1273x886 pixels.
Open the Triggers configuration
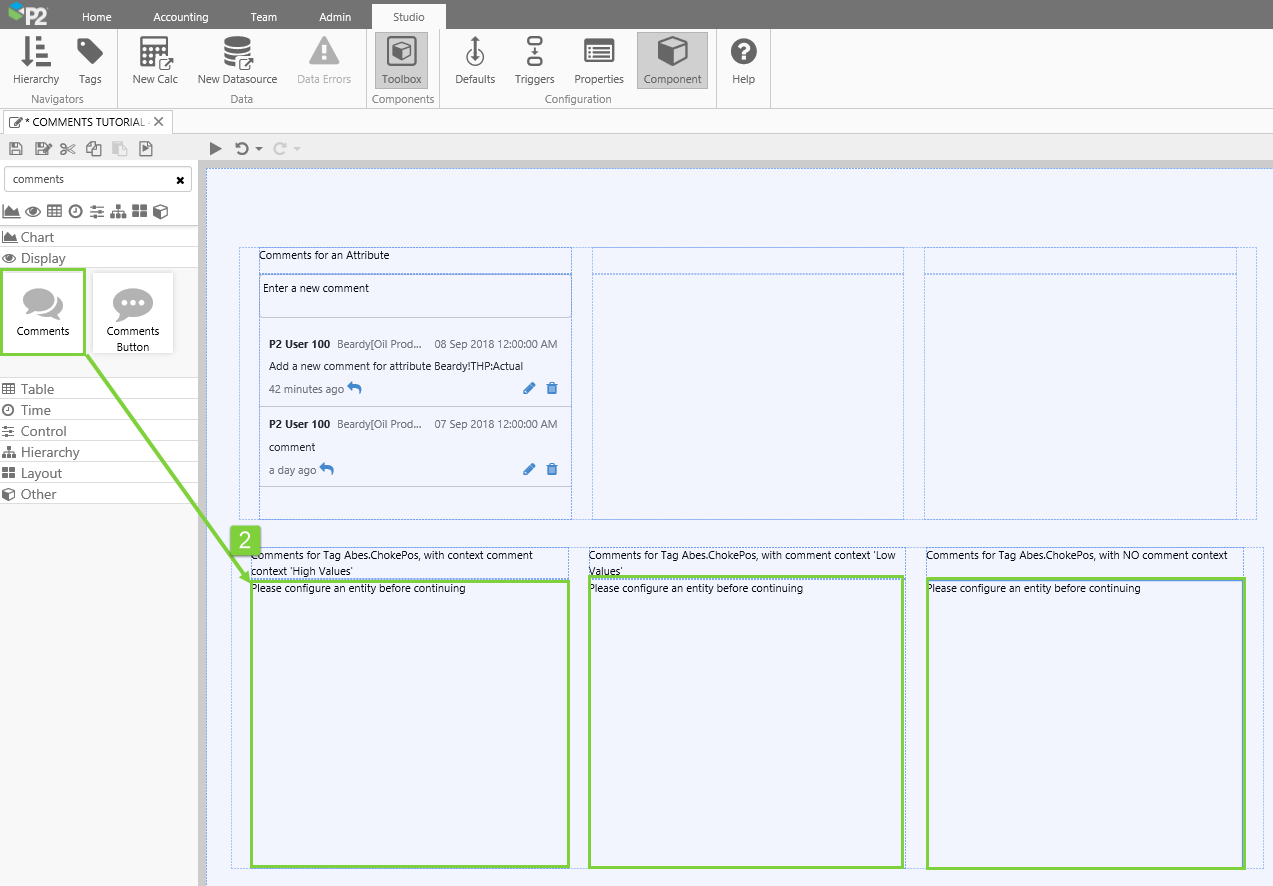[534, 61]
